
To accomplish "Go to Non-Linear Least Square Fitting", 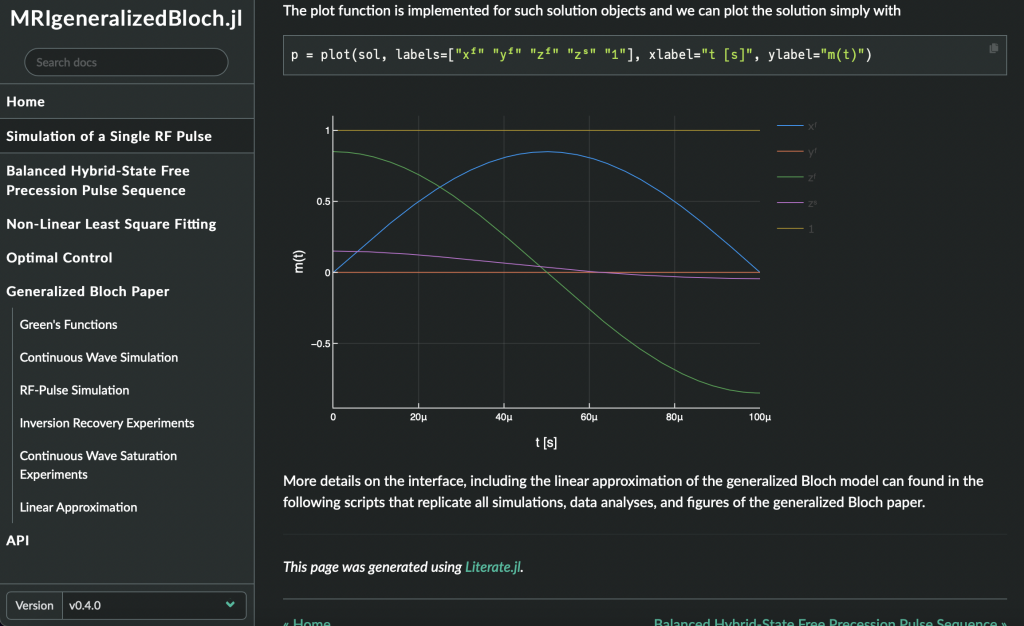I will (x=111, y=224).
